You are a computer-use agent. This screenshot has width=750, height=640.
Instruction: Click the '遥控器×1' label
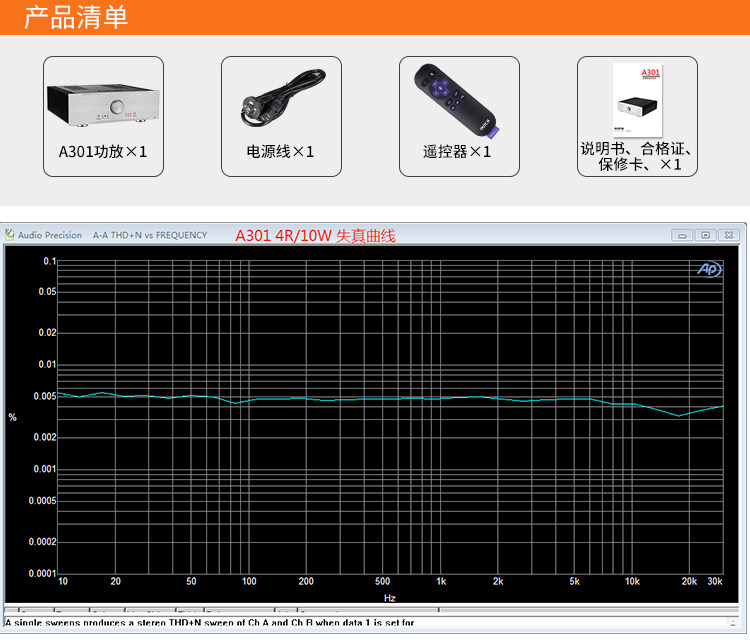click(x=457, y=152)
